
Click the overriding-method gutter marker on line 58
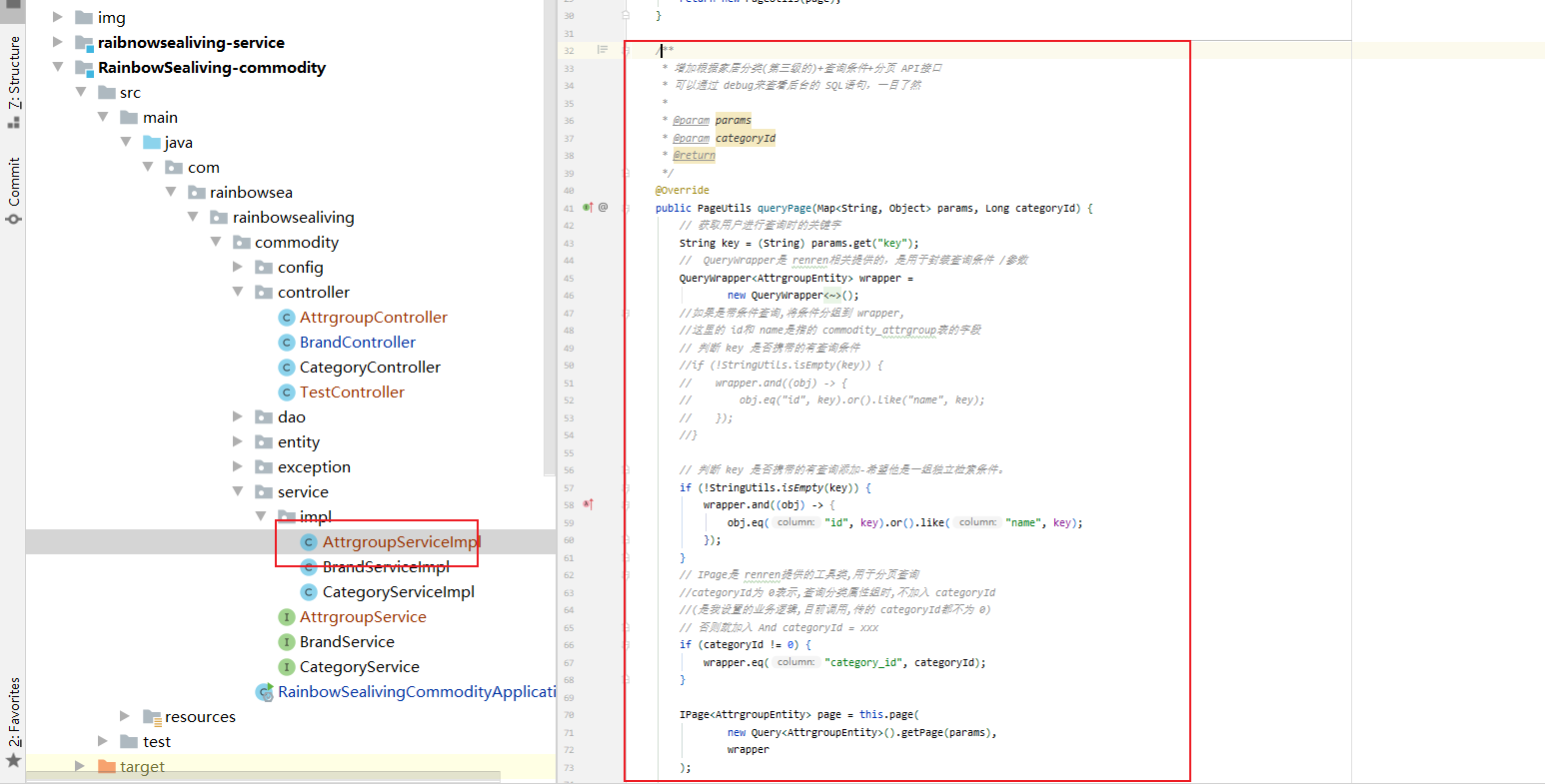click(589, 504)
